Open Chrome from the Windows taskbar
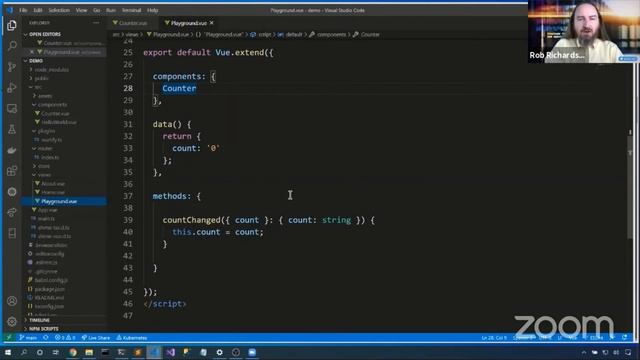The image size is (640, 360). click(x=73, y=352)
